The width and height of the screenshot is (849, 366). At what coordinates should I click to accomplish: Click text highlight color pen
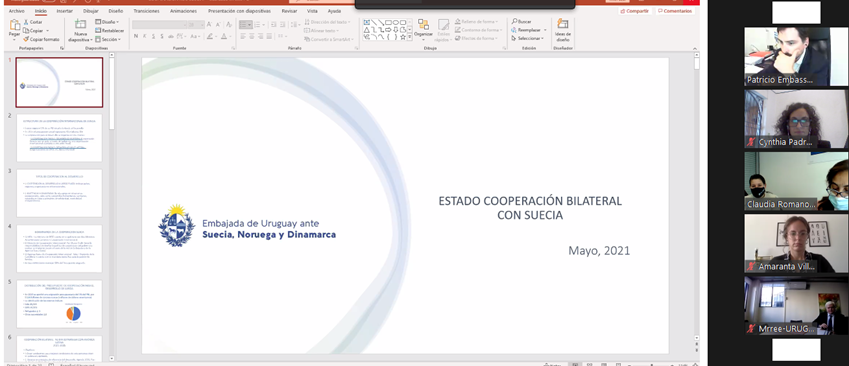click(210, 36)
